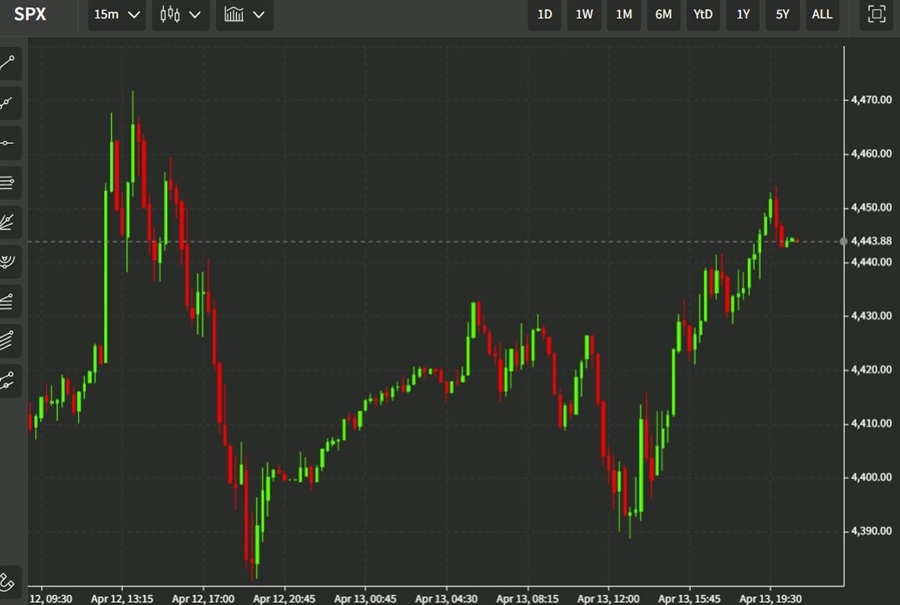Select the two-point path drawing tool
The width and height of the screenshot is (900, 605).
click(8, 381)
